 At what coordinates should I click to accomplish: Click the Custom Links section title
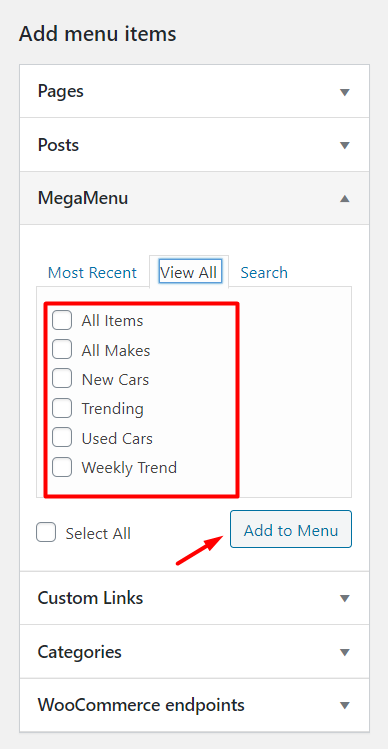pyautogui.click(x=90, y=598)
